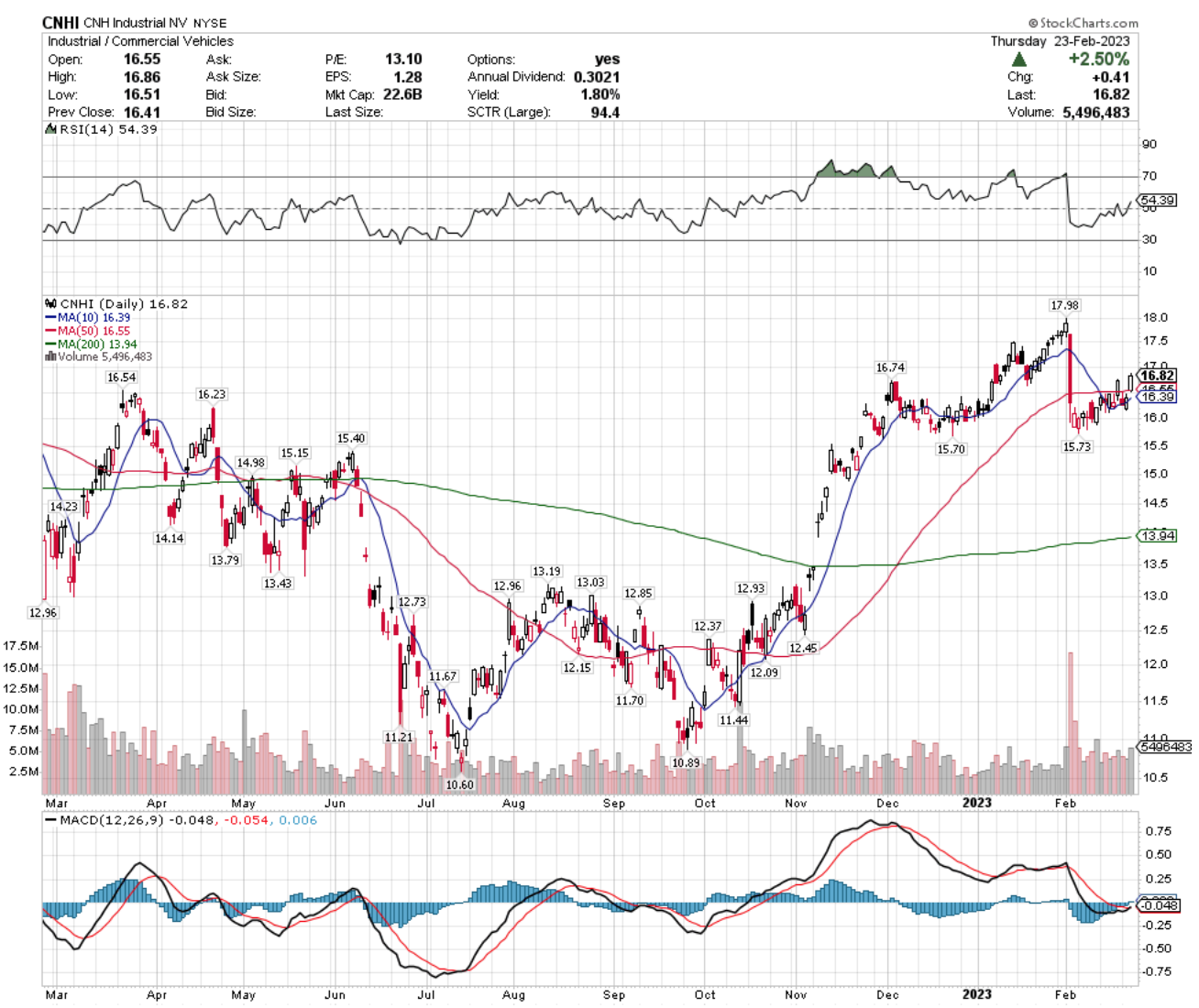Viewport: 1199px width, 1008px height.
Task: Click the 16.54 price label
Action: 121,378
